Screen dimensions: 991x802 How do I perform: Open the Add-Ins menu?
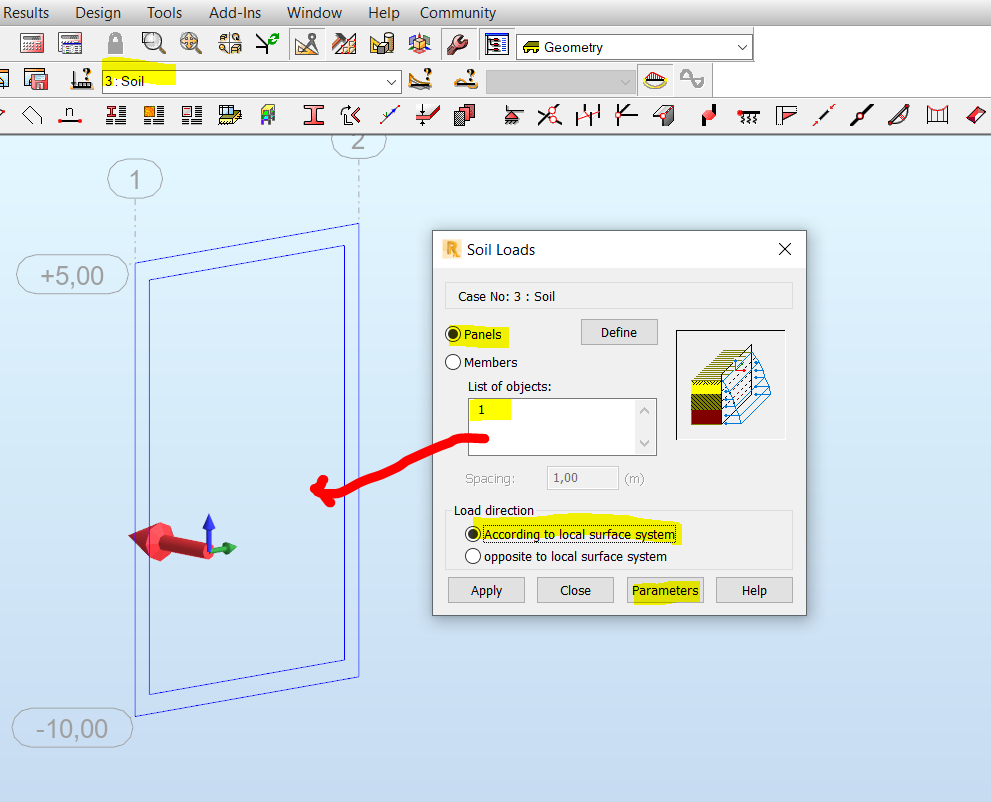click(x=234, y=12)
